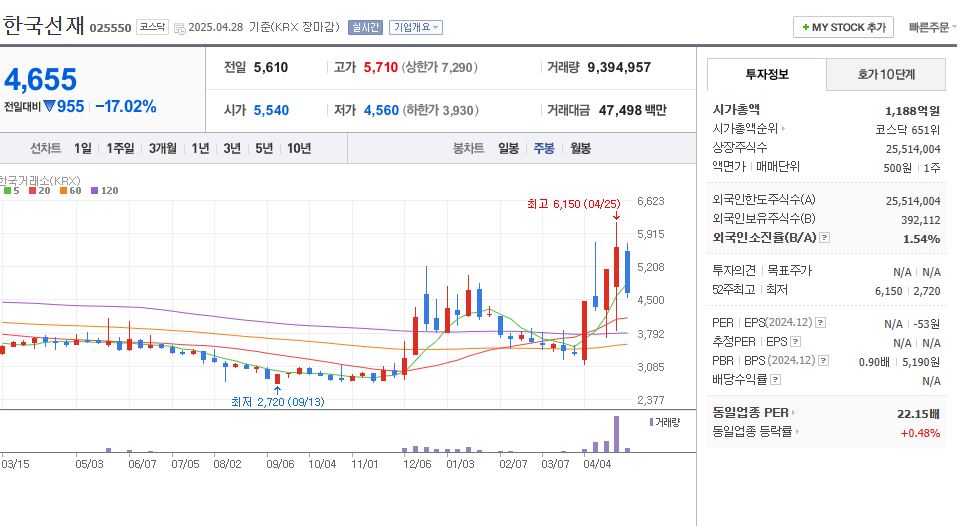
Task: Click the PER help question-mark icon
Action: 820,322
